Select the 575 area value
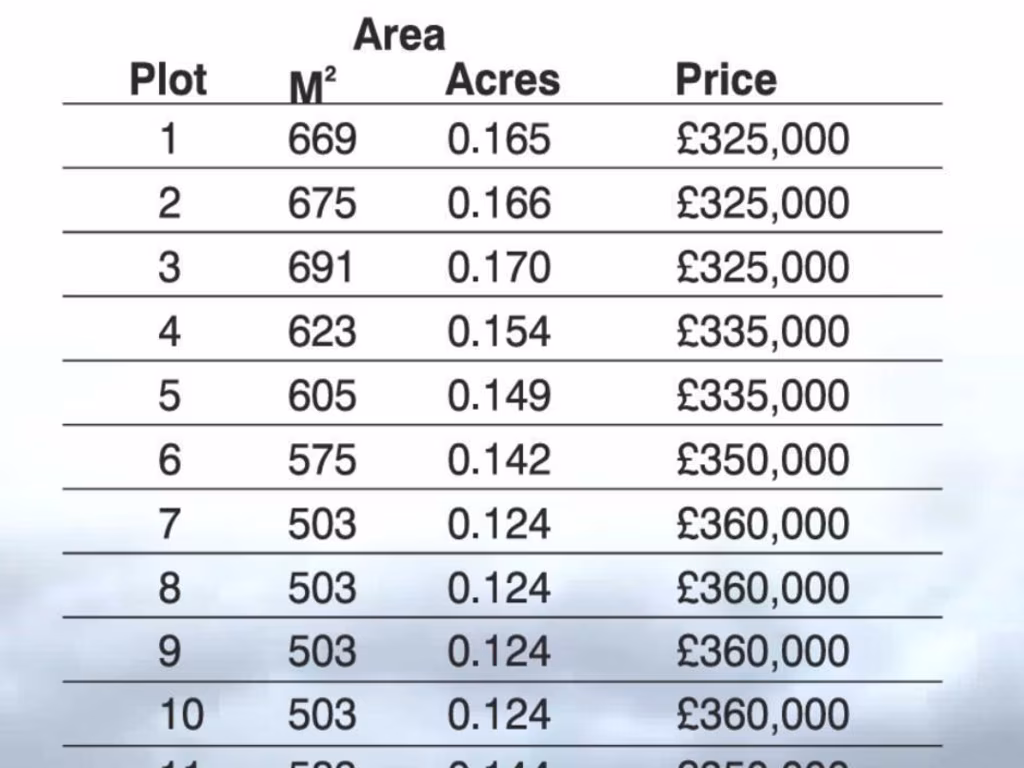This screenshot has width=1024, height=768. [x=322, y=459]
